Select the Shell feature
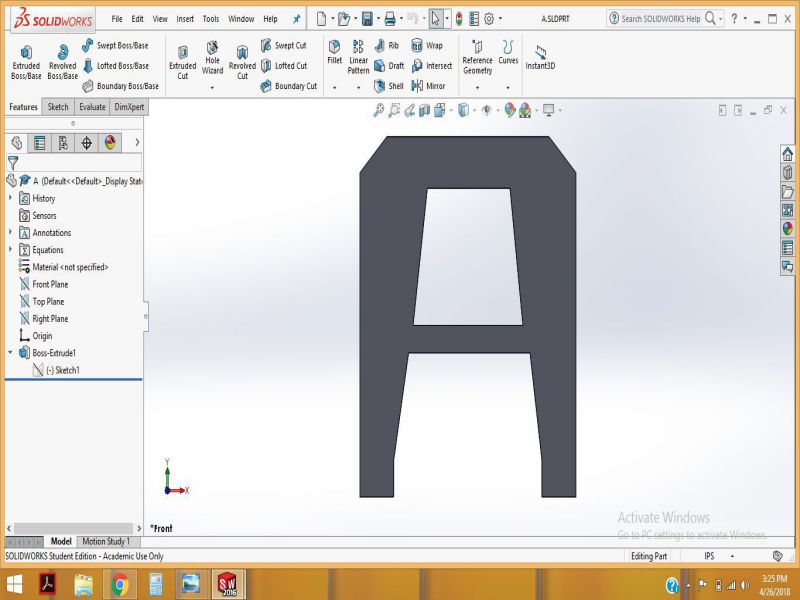Screen dimensions: 800x600 [389, 86]
